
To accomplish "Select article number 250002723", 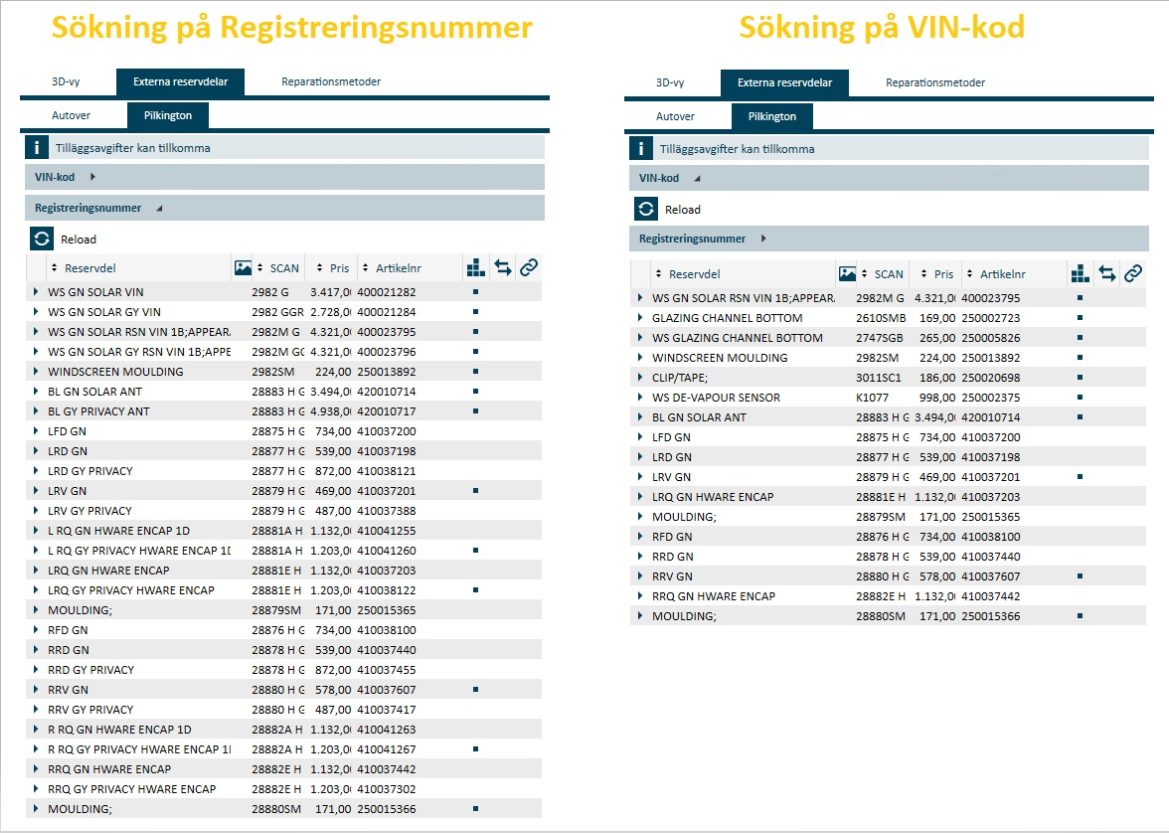I will coord(991,318).
